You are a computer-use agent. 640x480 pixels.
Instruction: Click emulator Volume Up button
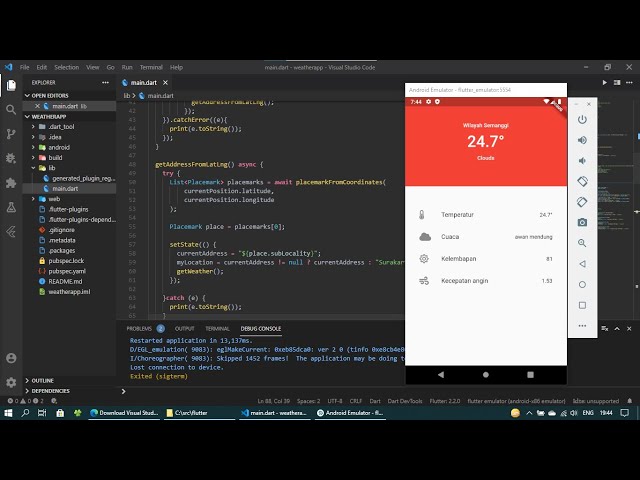[582, 140]
